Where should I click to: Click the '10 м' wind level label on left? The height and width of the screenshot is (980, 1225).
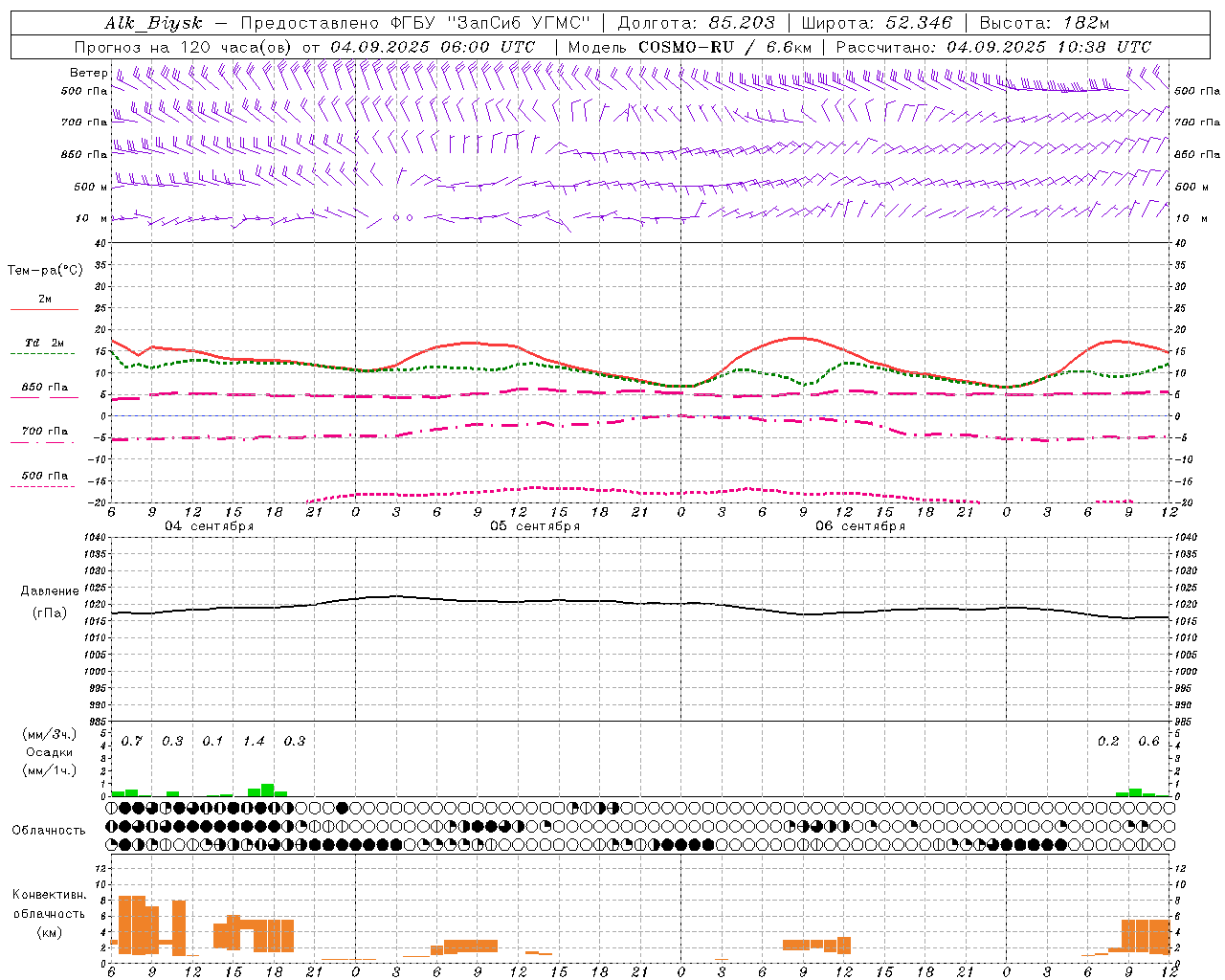[x=91, y=218]
